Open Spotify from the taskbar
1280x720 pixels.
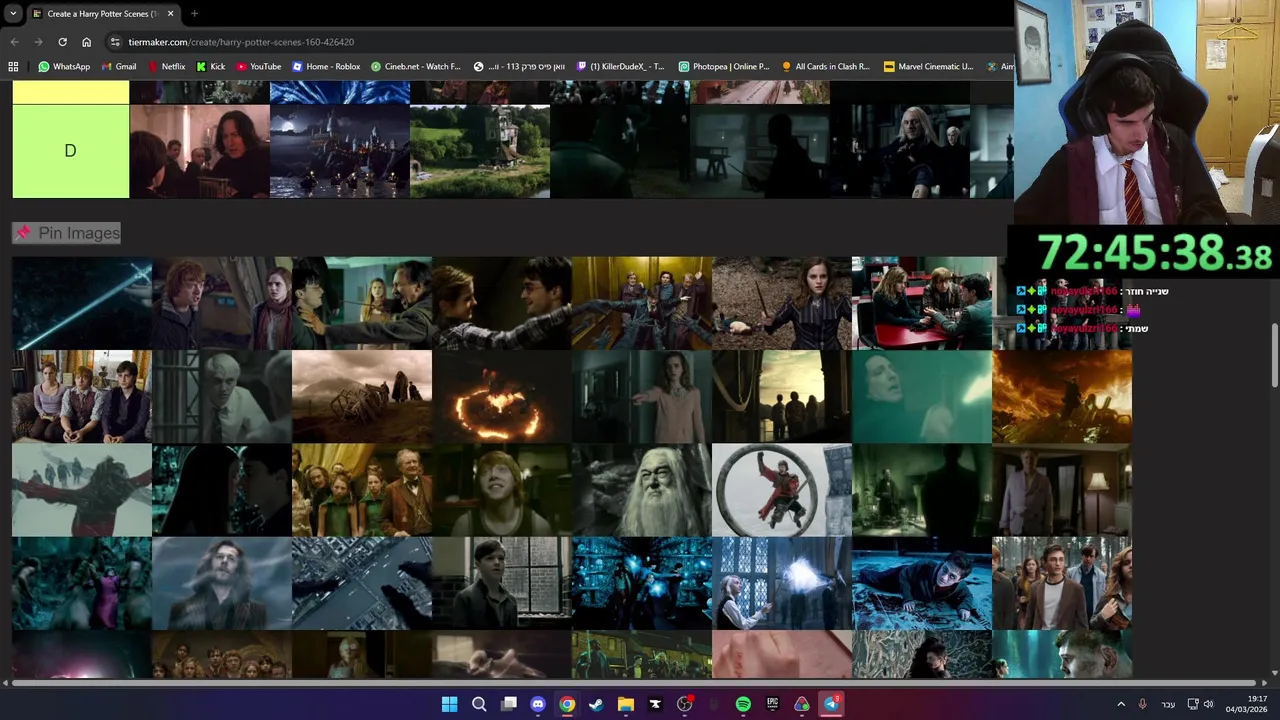tap(743, 704)
